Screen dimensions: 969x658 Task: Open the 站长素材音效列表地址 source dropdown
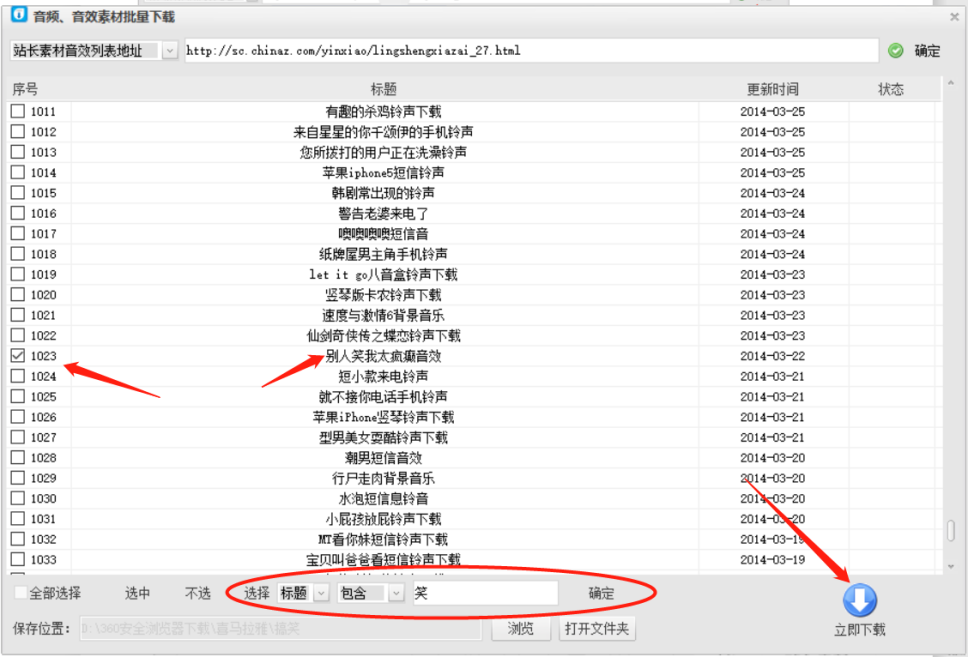click(x=170, y=50)
